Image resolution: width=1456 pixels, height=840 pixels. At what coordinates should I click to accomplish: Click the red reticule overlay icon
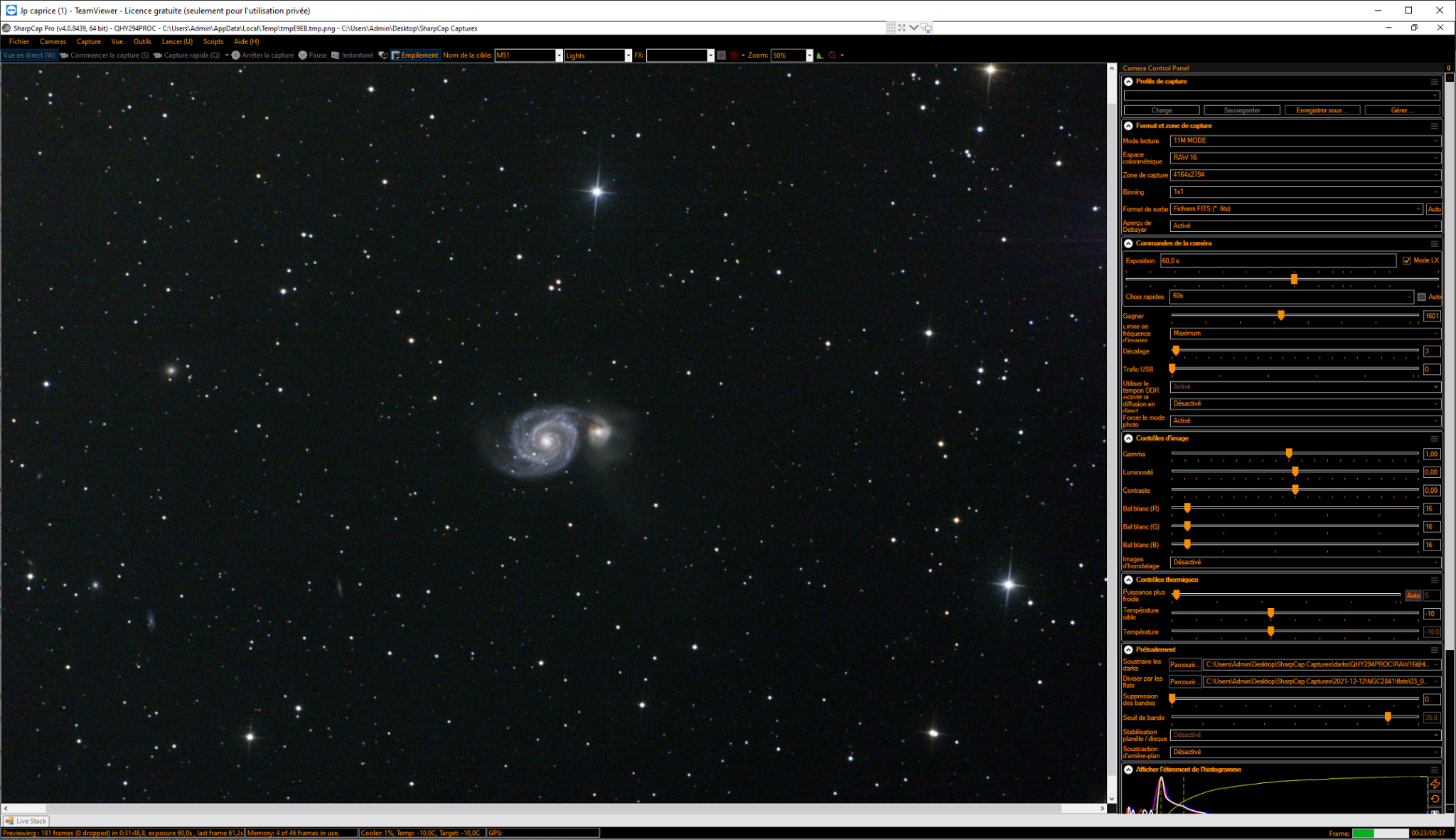pos(734,55)
